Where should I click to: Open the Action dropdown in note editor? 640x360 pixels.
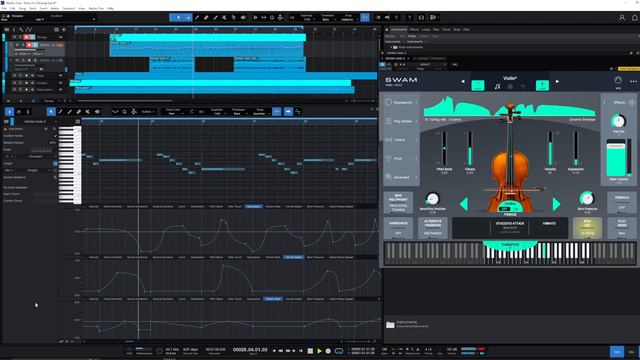147,111
